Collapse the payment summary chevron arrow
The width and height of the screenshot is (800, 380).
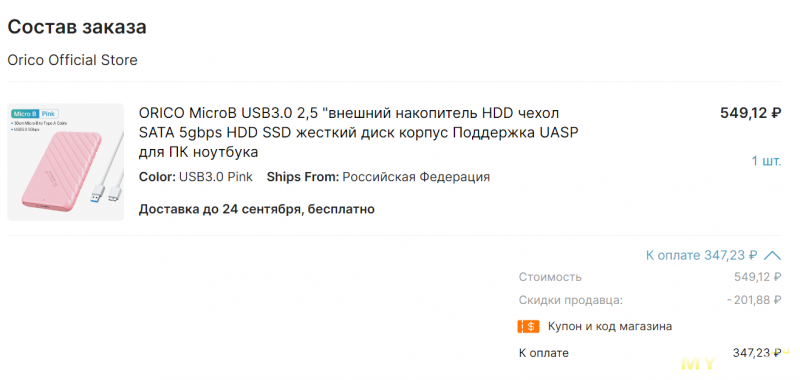pos(772,255)
